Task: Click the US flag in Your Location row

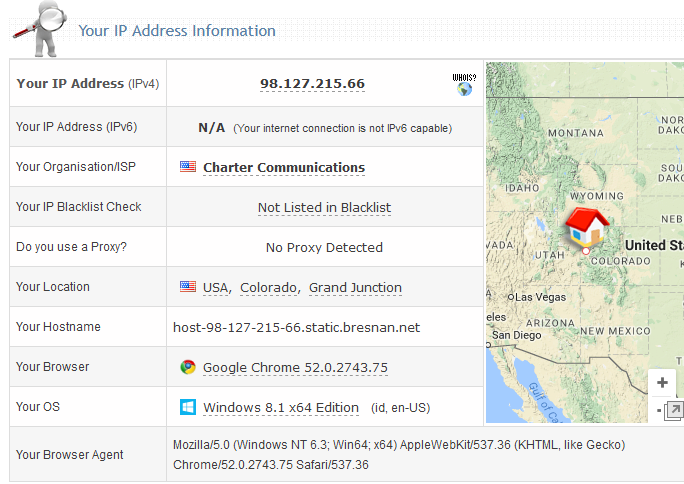Action: pos(188,286)
